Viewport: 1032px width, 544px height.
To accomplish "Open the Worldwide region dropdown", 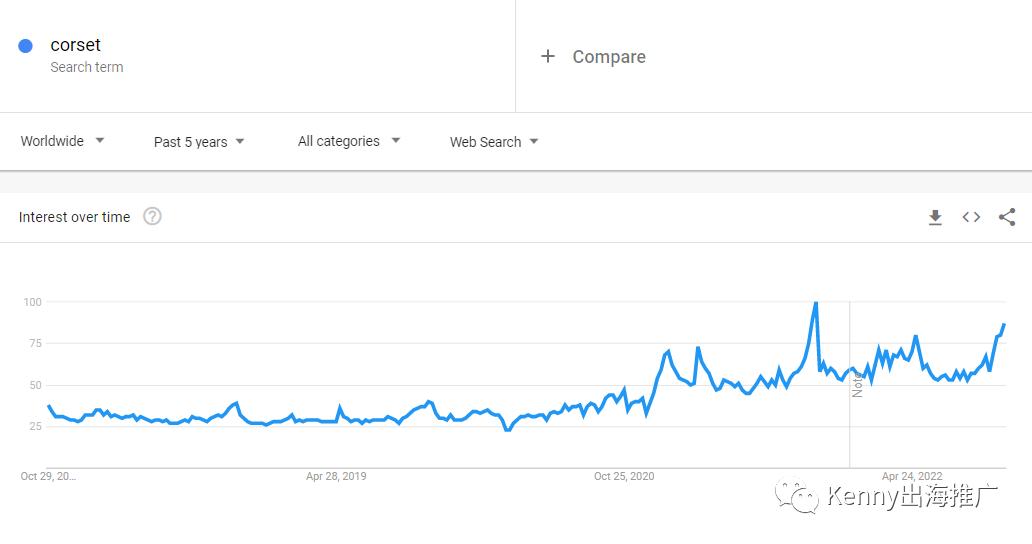I will point(63,141).
